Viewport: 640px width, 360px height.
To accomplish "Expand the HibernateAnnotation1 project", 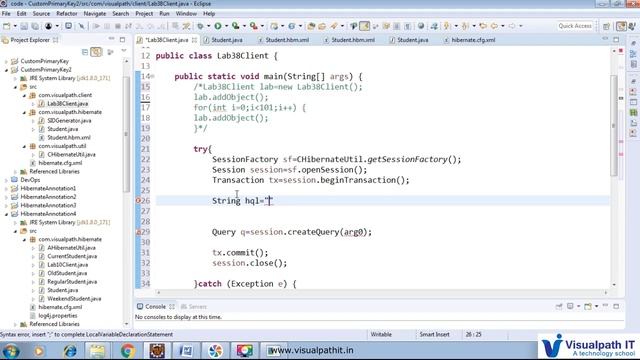I will [x=6, y=189].
